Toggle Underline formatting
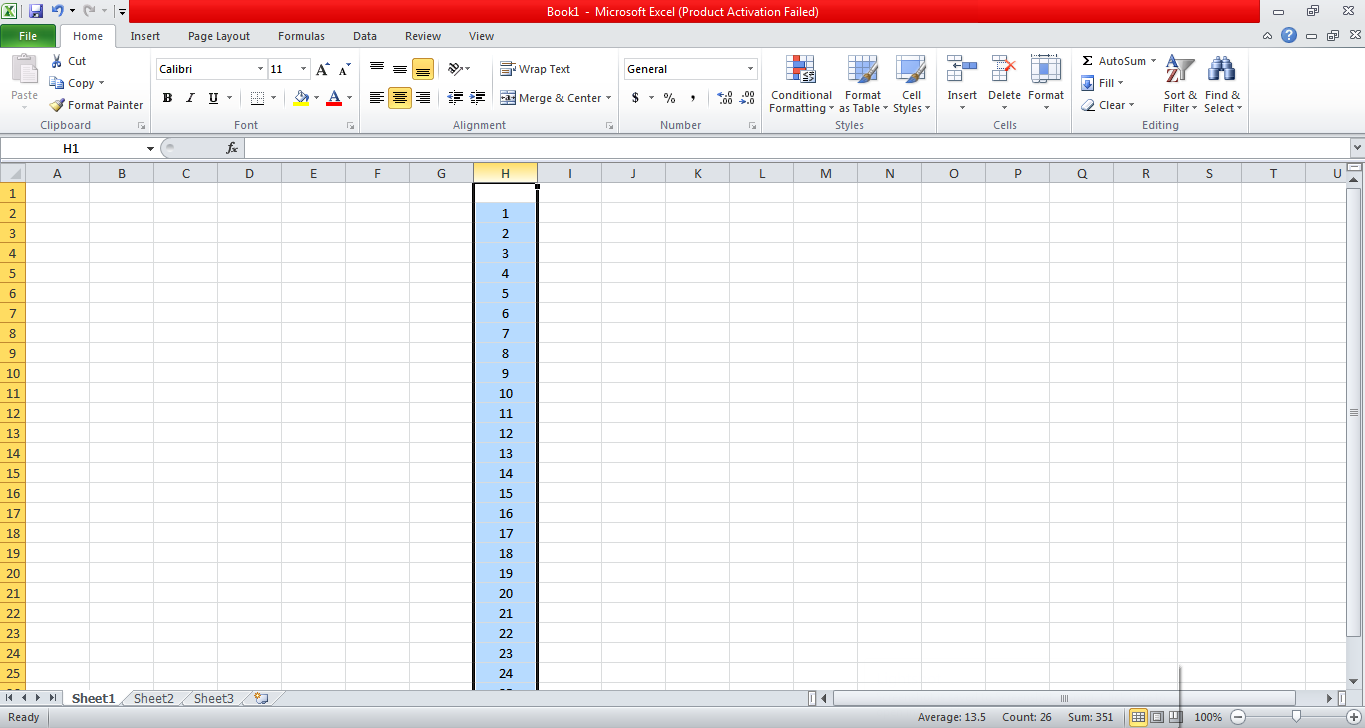The width and height of the screenshot is (1365, 728). (213, 98)
